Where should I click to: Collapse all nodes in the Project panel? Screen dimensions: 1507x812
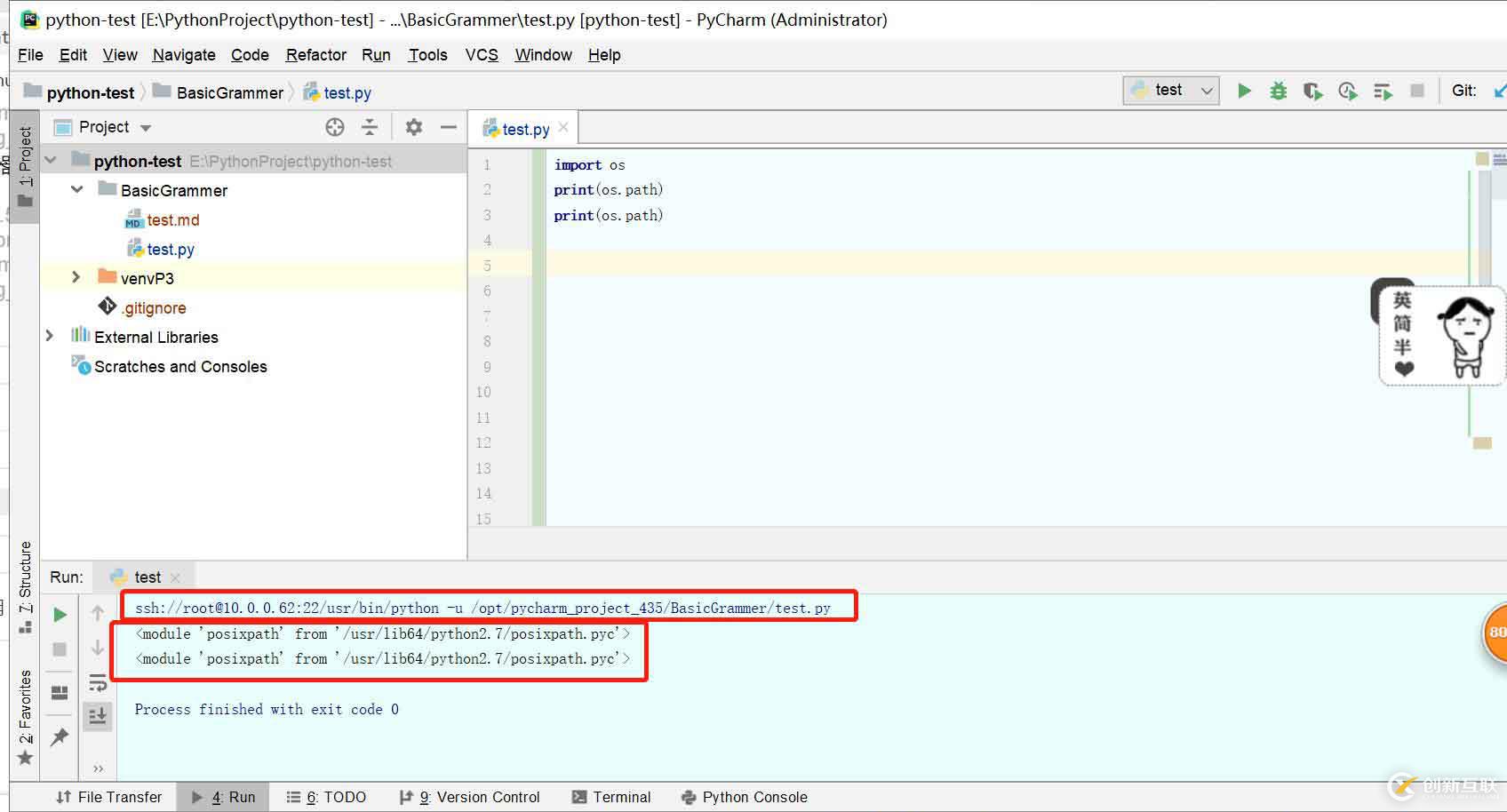pyautogui.click(x=370, y=127)
